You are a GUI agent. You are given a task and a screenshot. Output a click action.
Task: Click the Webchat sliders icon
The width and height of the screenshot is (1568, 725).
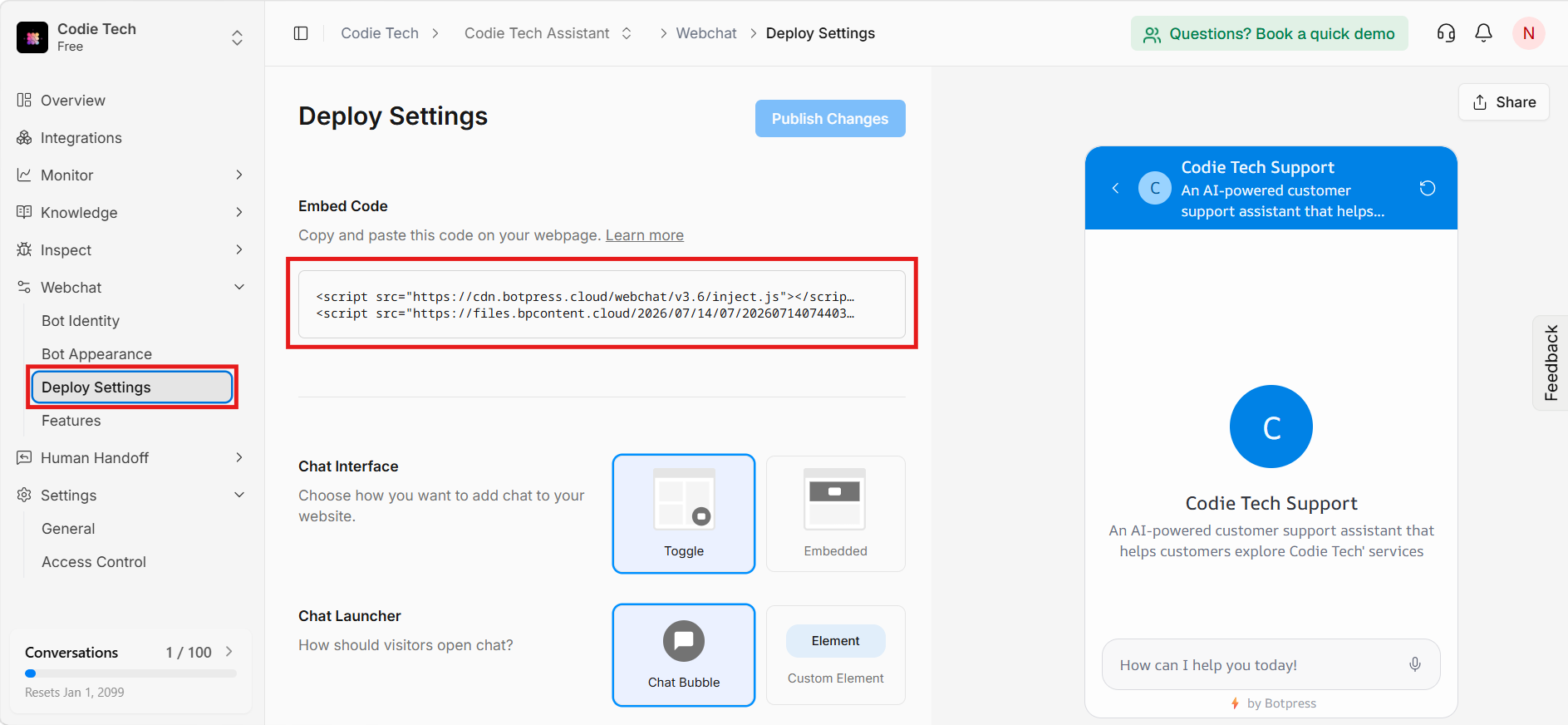pyautogui.click(x=24, y=287)
